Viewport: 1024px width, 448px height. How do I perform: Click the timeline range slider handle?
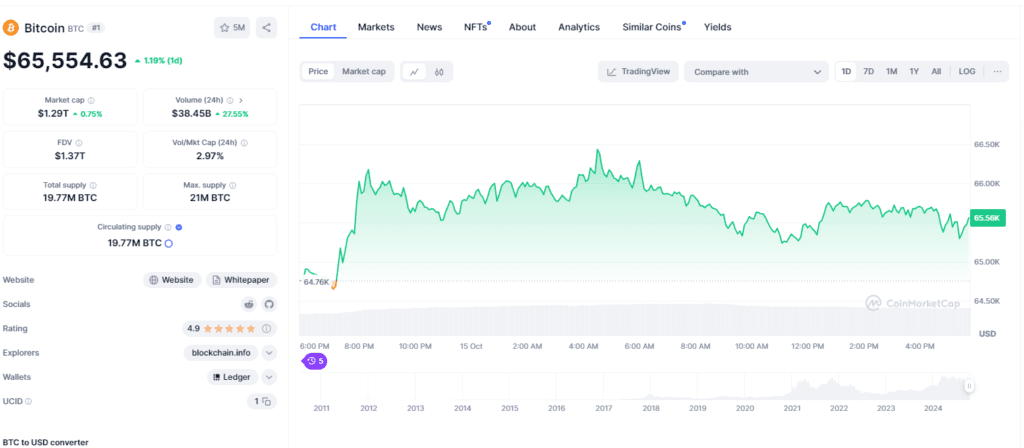[969, 387]
